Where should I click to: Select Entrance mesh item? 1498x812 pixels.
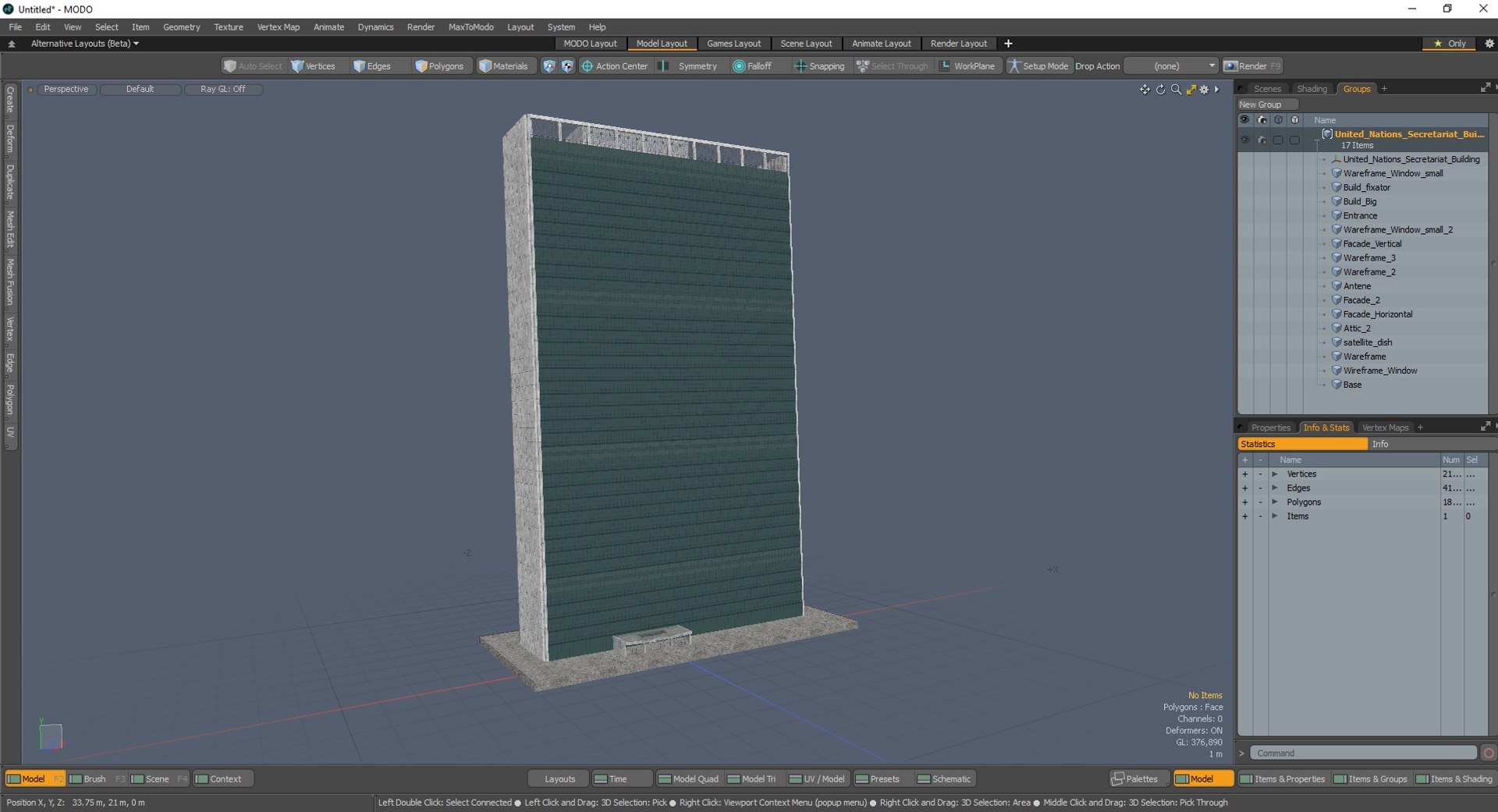(1360, 215)
